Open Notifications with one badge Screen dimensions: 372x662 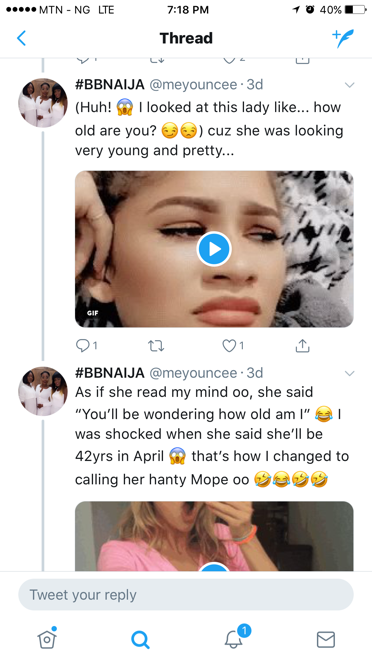[x=236, y=637]
